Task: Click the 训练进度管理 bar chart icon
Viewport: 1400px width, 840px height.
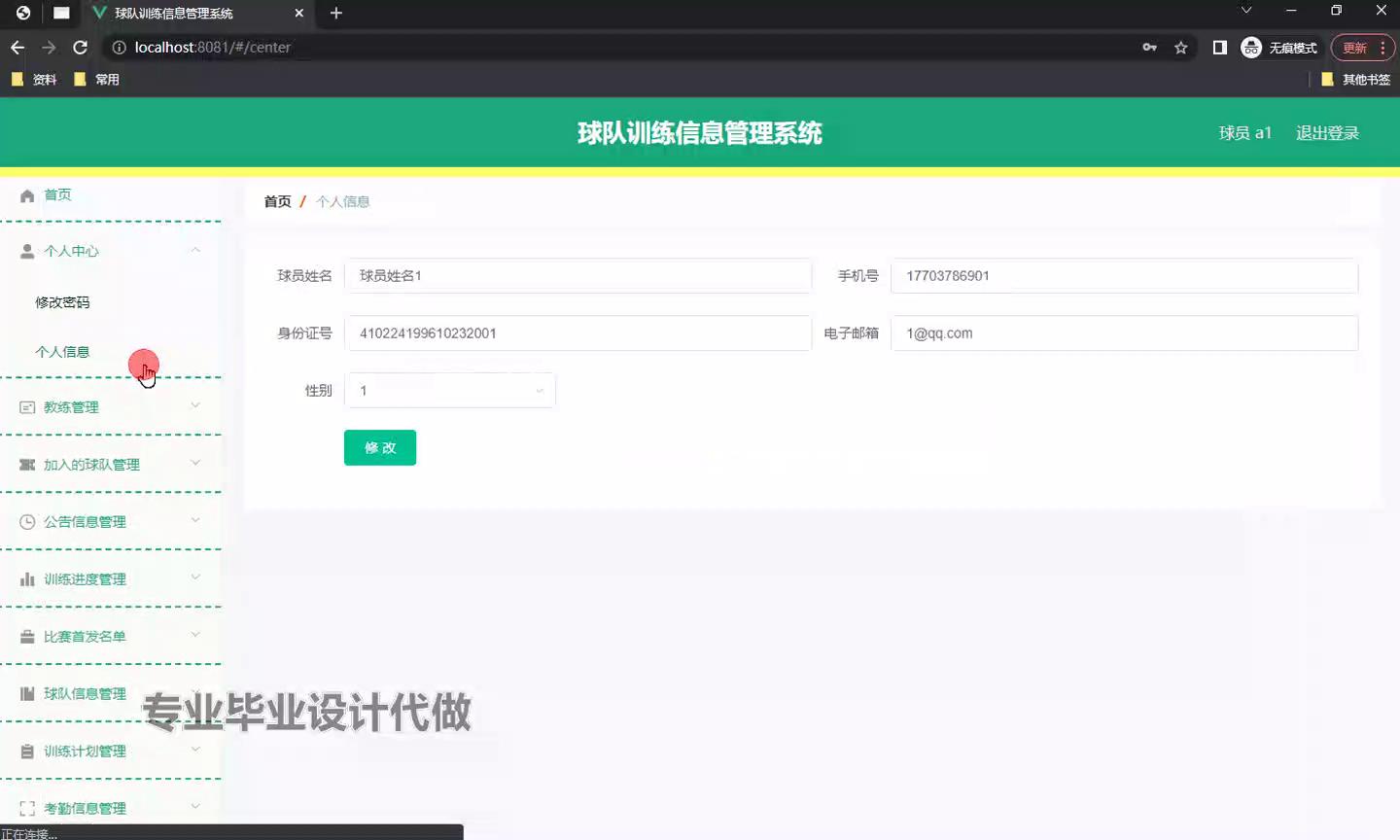Action: 27,579
